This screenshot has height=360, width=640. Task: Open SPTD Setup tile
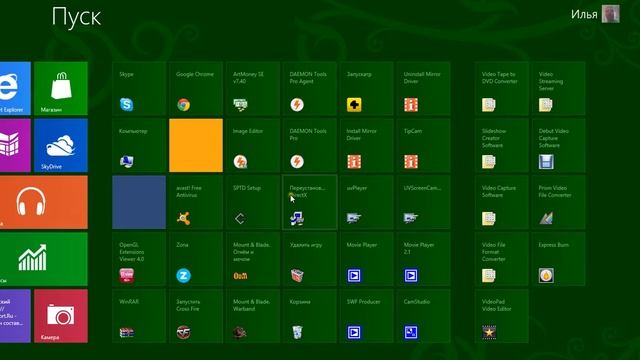[x=253, y=202]
